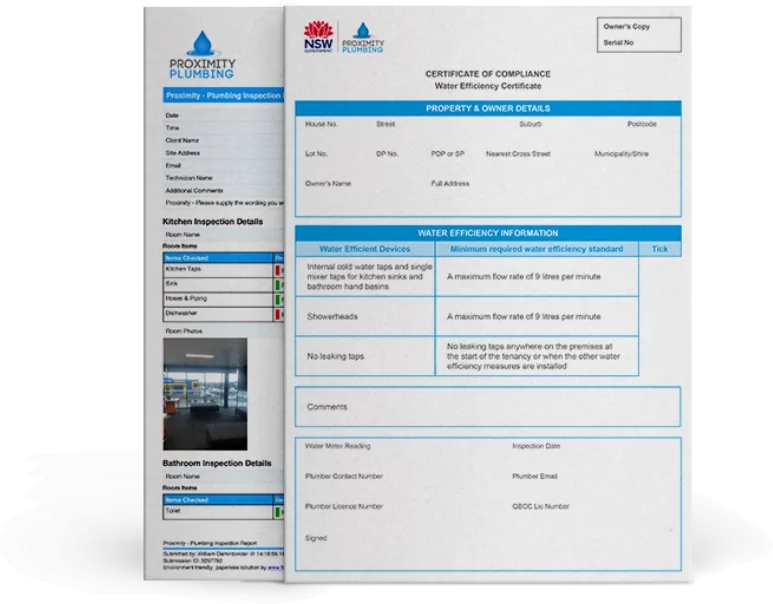
Task: Select the 'Owner's Copy' text
Action: coord(627,27)
